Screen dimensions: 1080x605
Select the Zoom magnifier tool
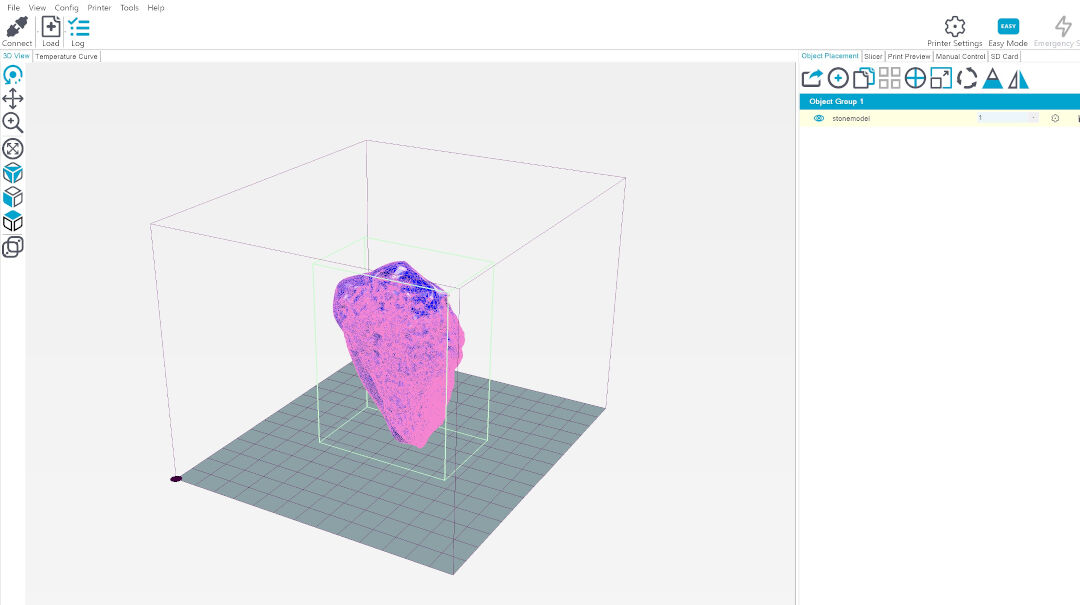tap(13, 123)
